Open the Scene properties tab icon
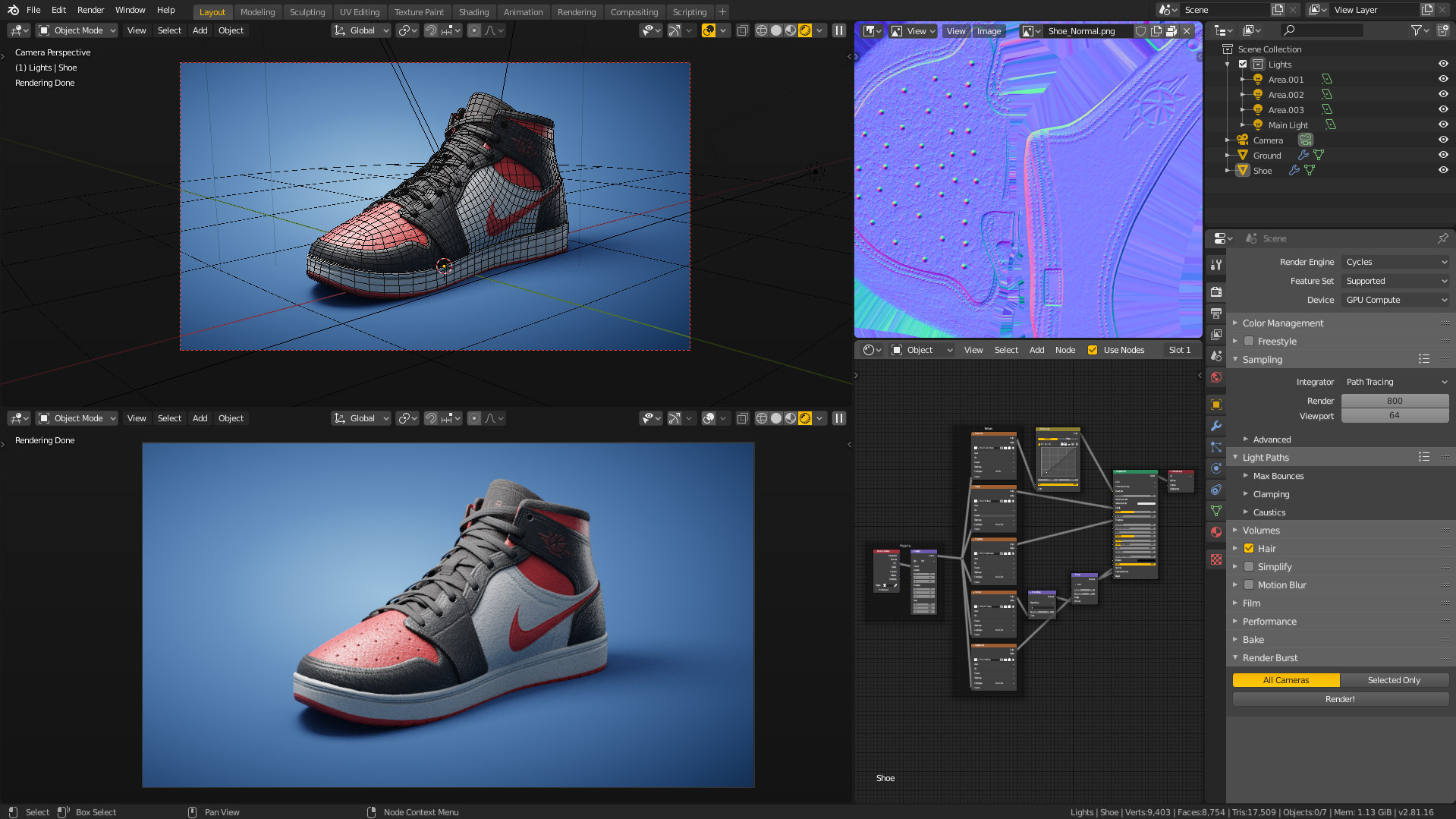The width and height of the screenshot is (1456, 819). tap(1216, 356)
